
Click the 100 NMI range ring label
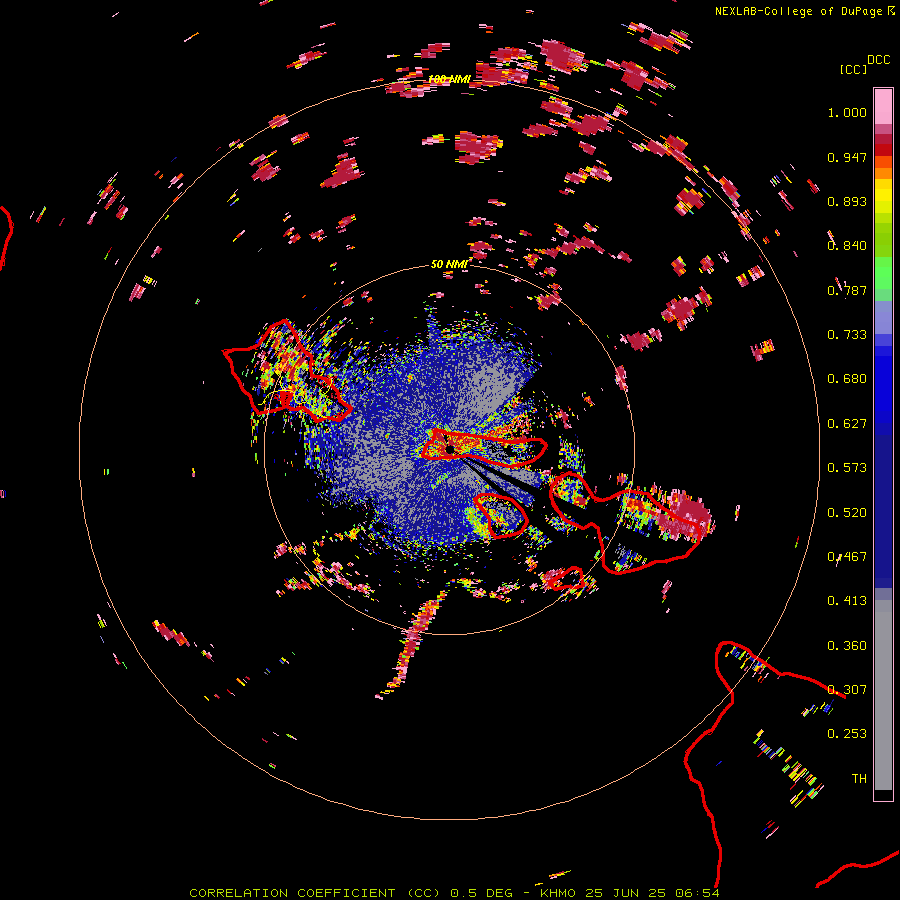pos(449,79)
